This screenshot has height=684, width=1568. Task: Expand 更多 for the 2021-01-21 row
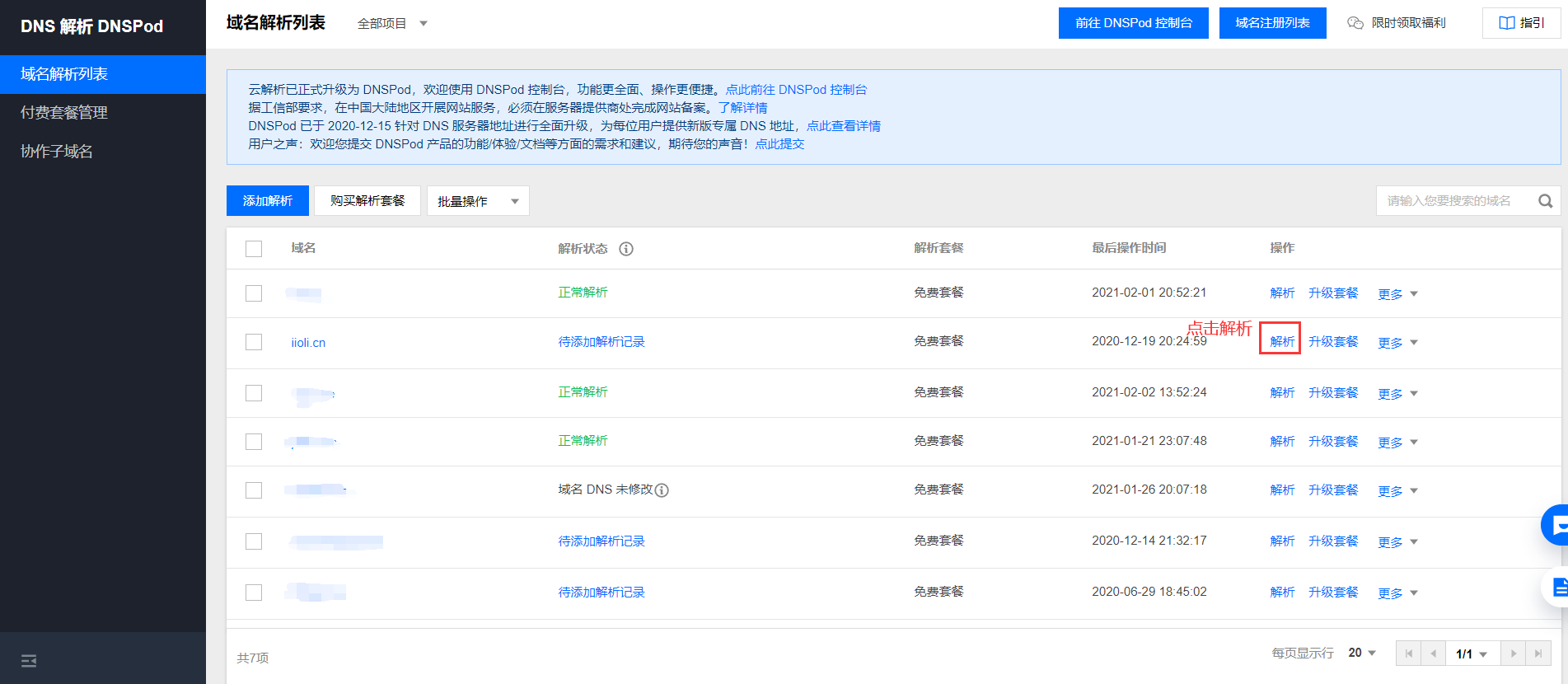1397,443
